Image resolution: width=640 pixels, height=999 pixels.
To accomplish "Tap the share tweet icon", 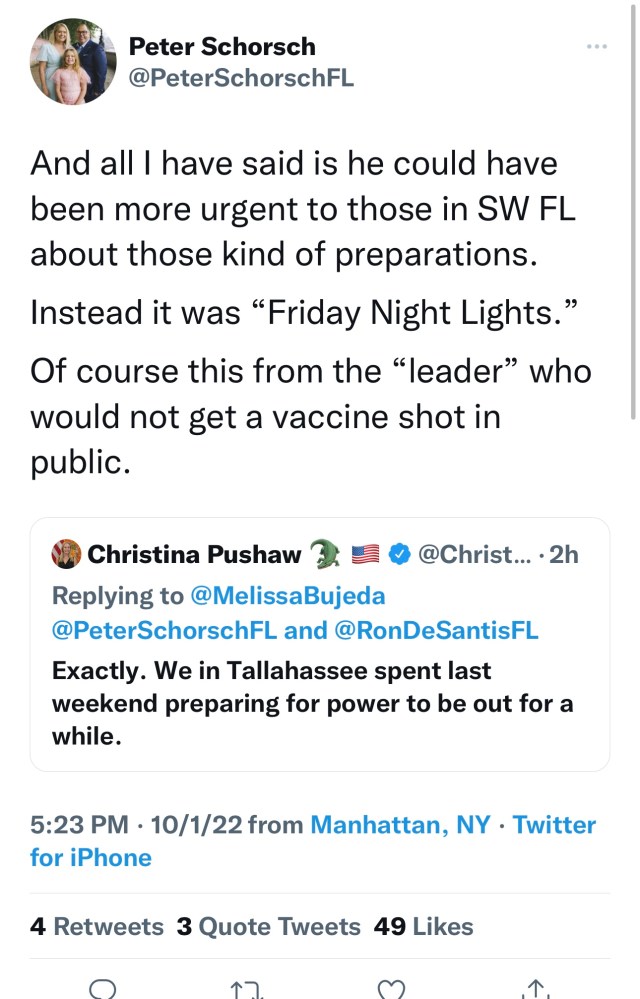I will tap(537, 989).
